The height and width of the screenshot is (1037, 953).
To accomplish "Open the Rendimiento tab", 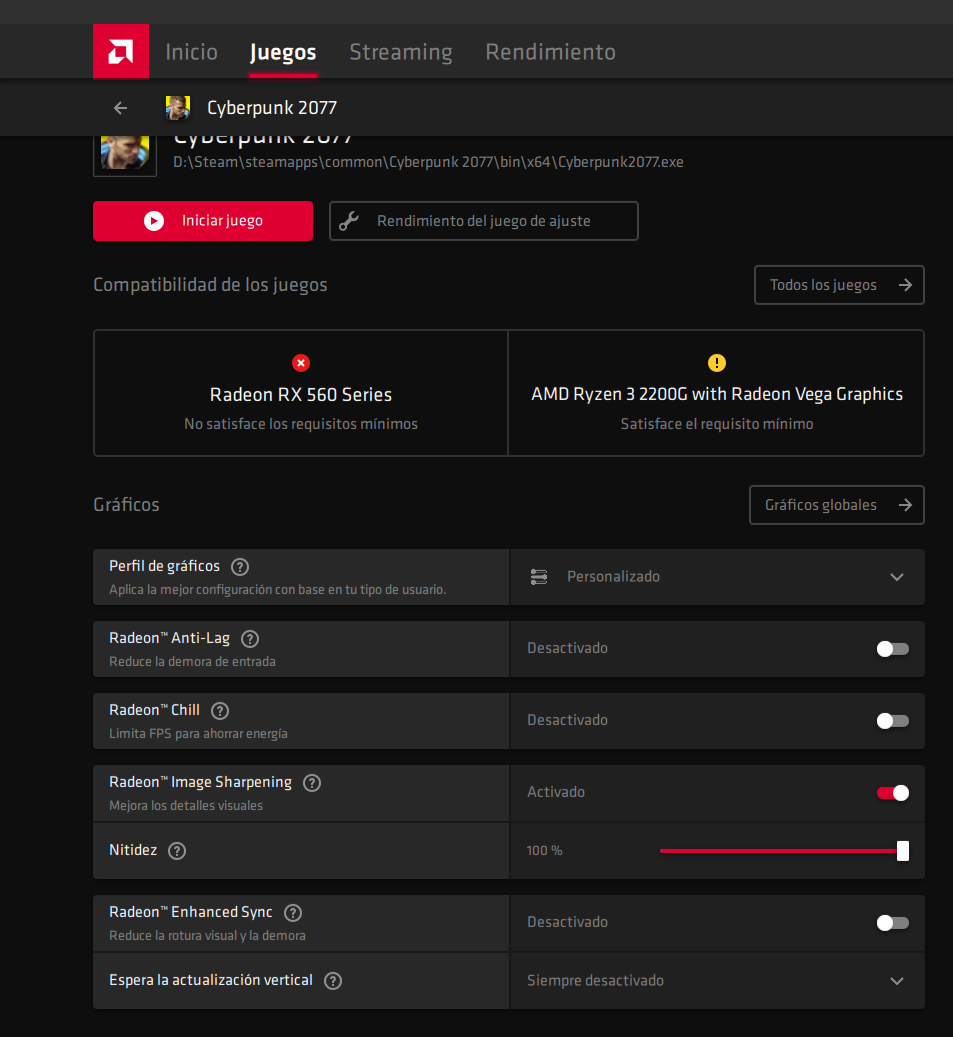I will pos(550,52).
